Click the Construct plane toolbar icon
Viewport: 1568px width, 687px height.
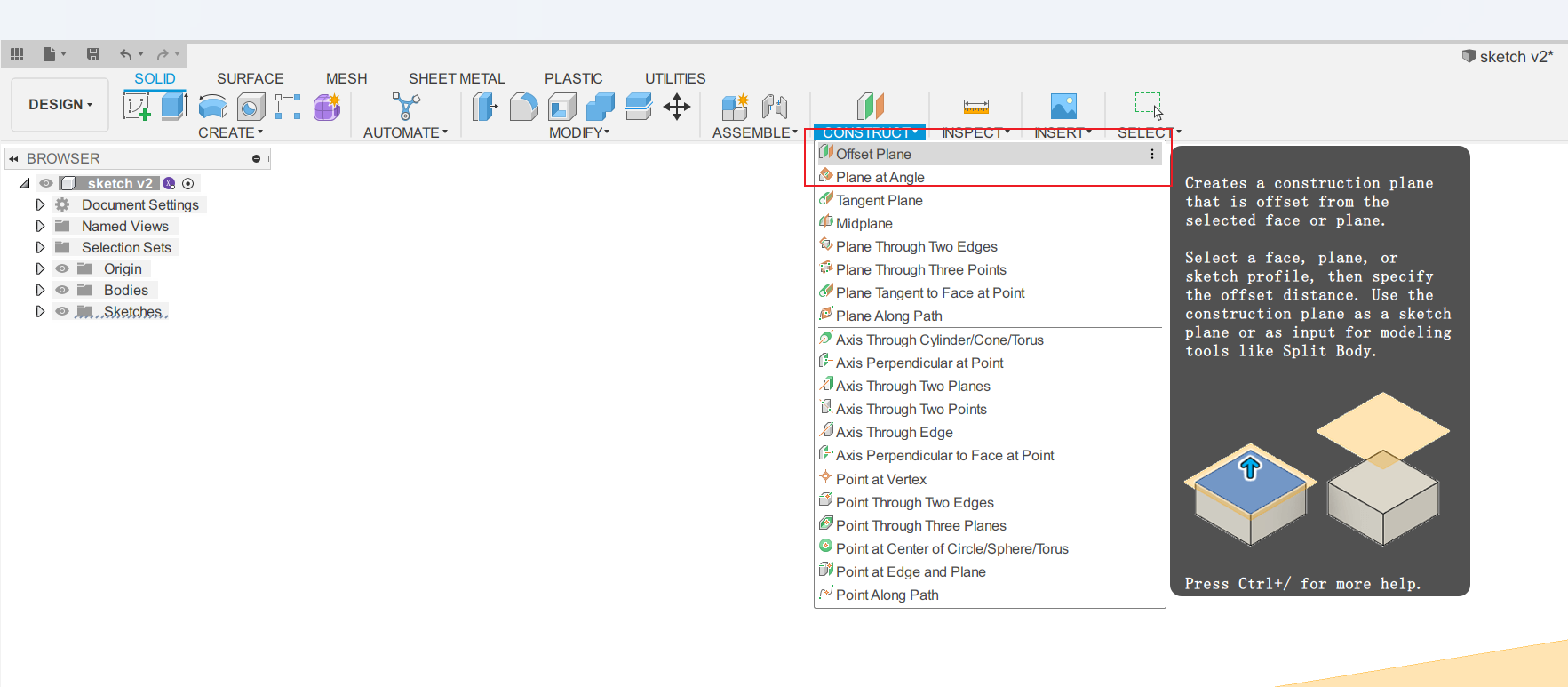pos(871,106)
